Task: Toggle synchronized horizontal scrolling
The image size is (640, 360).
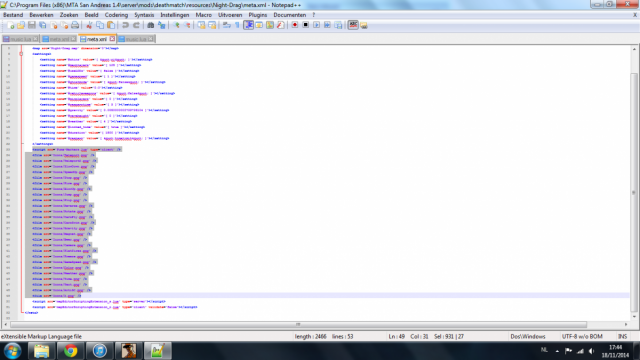Action: [212, 25]
